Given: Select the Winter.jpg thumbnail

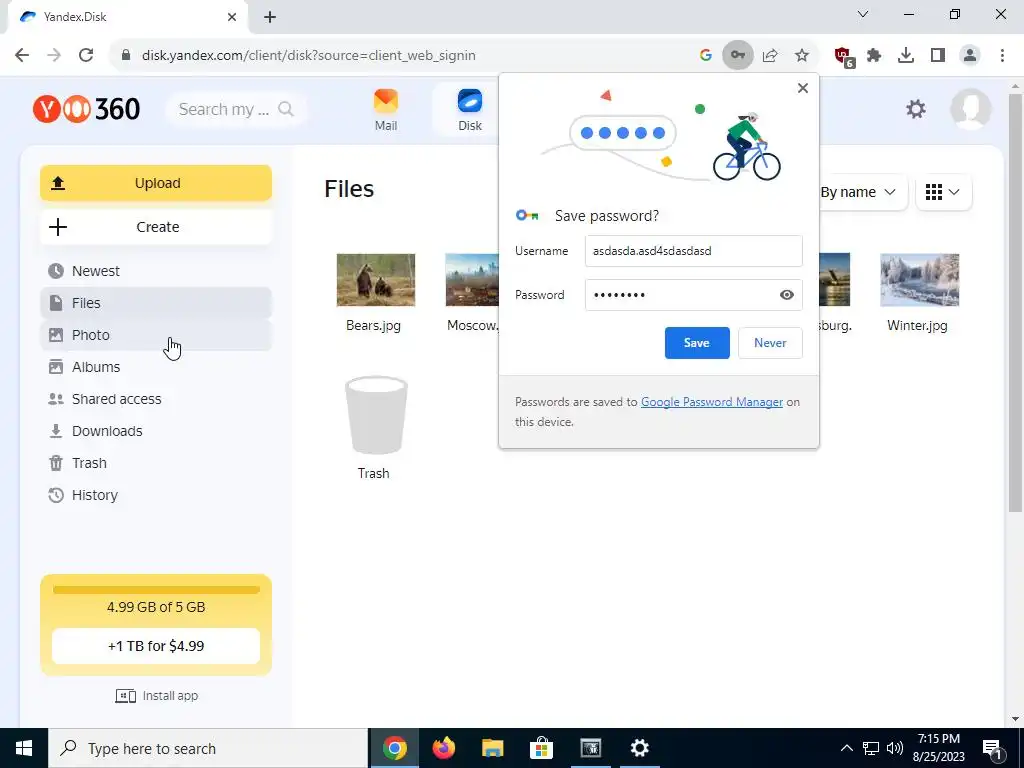Looking at the screenshot, I should (920, 280).
